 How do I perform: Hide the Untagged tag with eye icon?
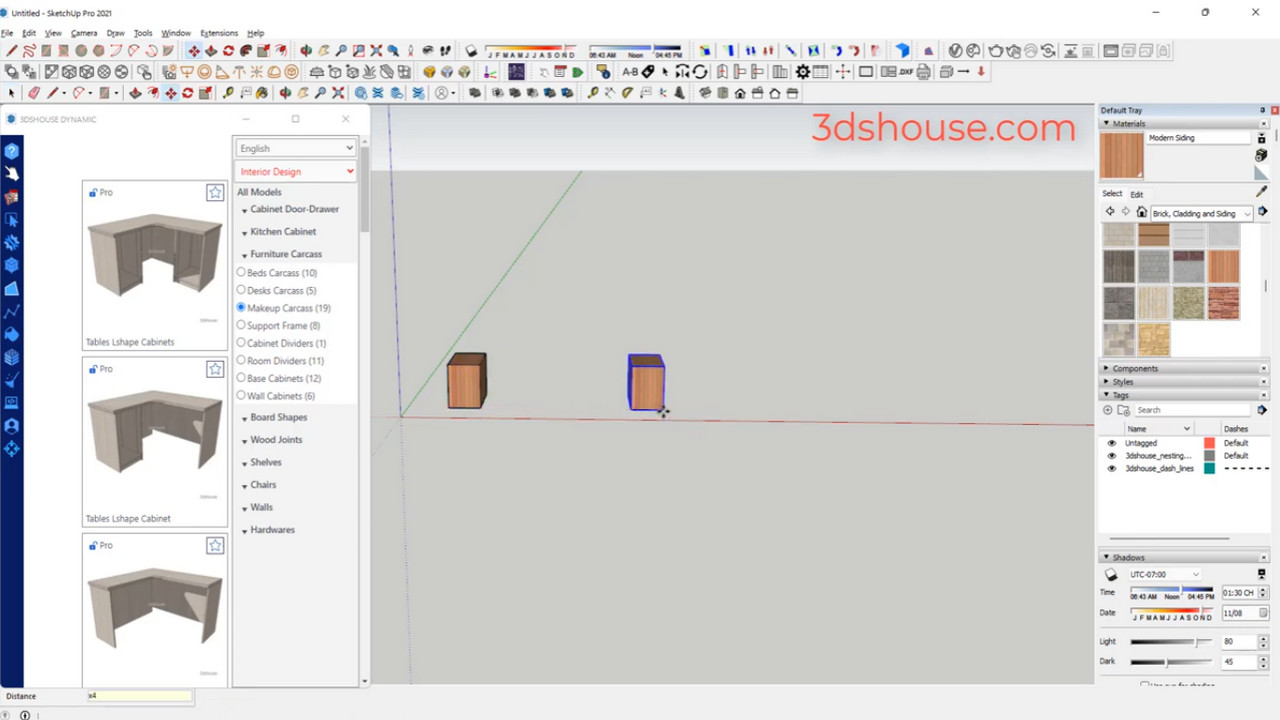pyautogui.click(x=1111, y=443)
